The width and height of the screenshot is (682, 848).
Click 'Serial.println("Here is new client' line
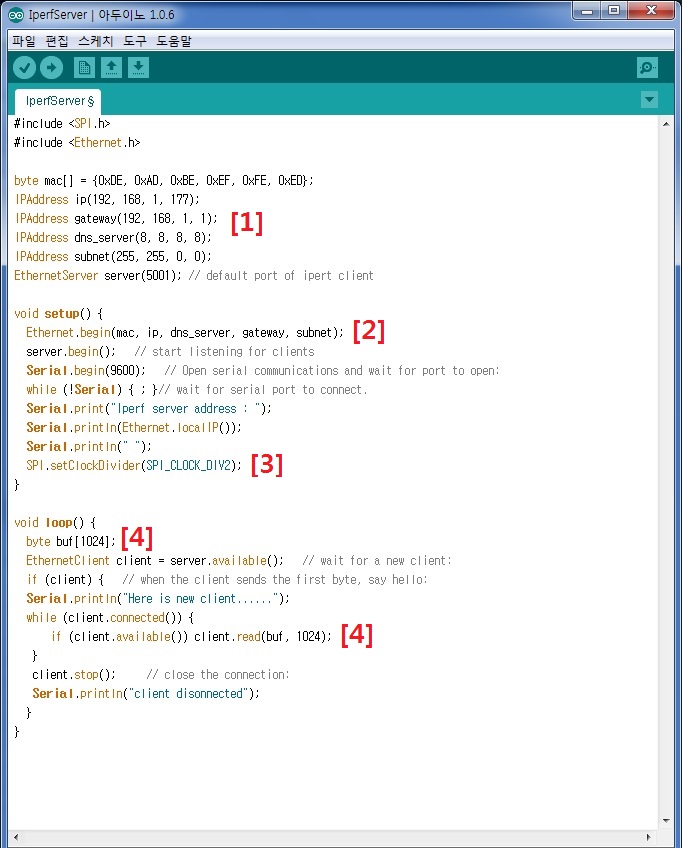pos(157,599)
